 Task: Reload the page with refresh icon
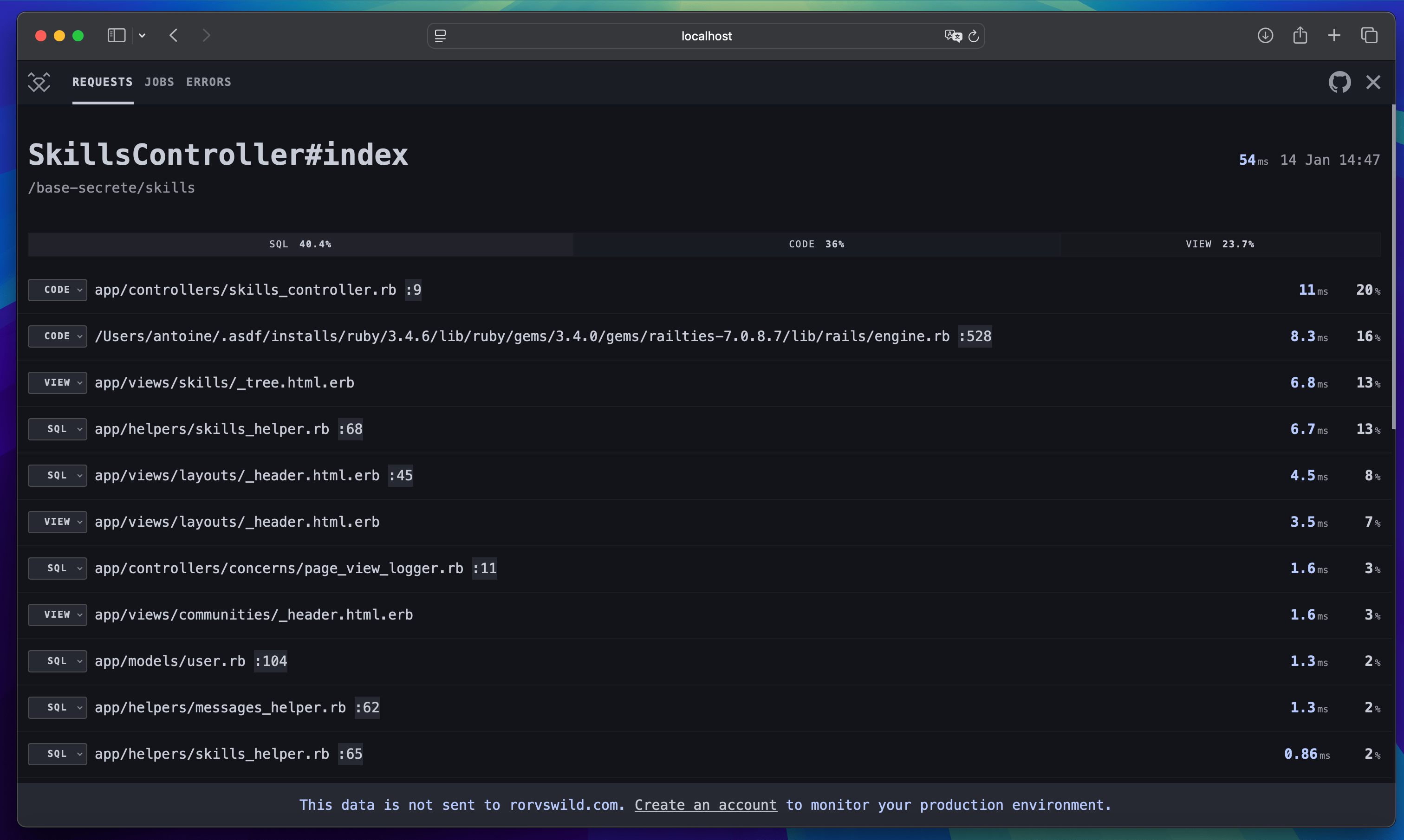(974, 36)
